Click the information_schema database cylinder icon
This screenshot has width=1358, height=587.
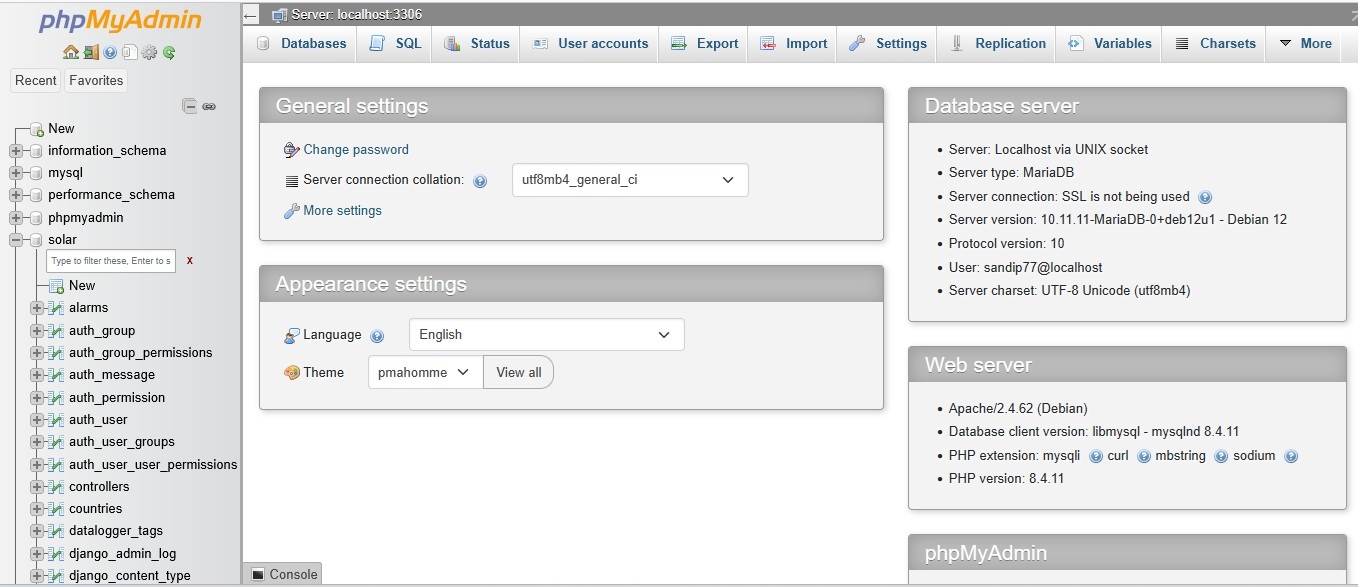[x=38, y=151]
